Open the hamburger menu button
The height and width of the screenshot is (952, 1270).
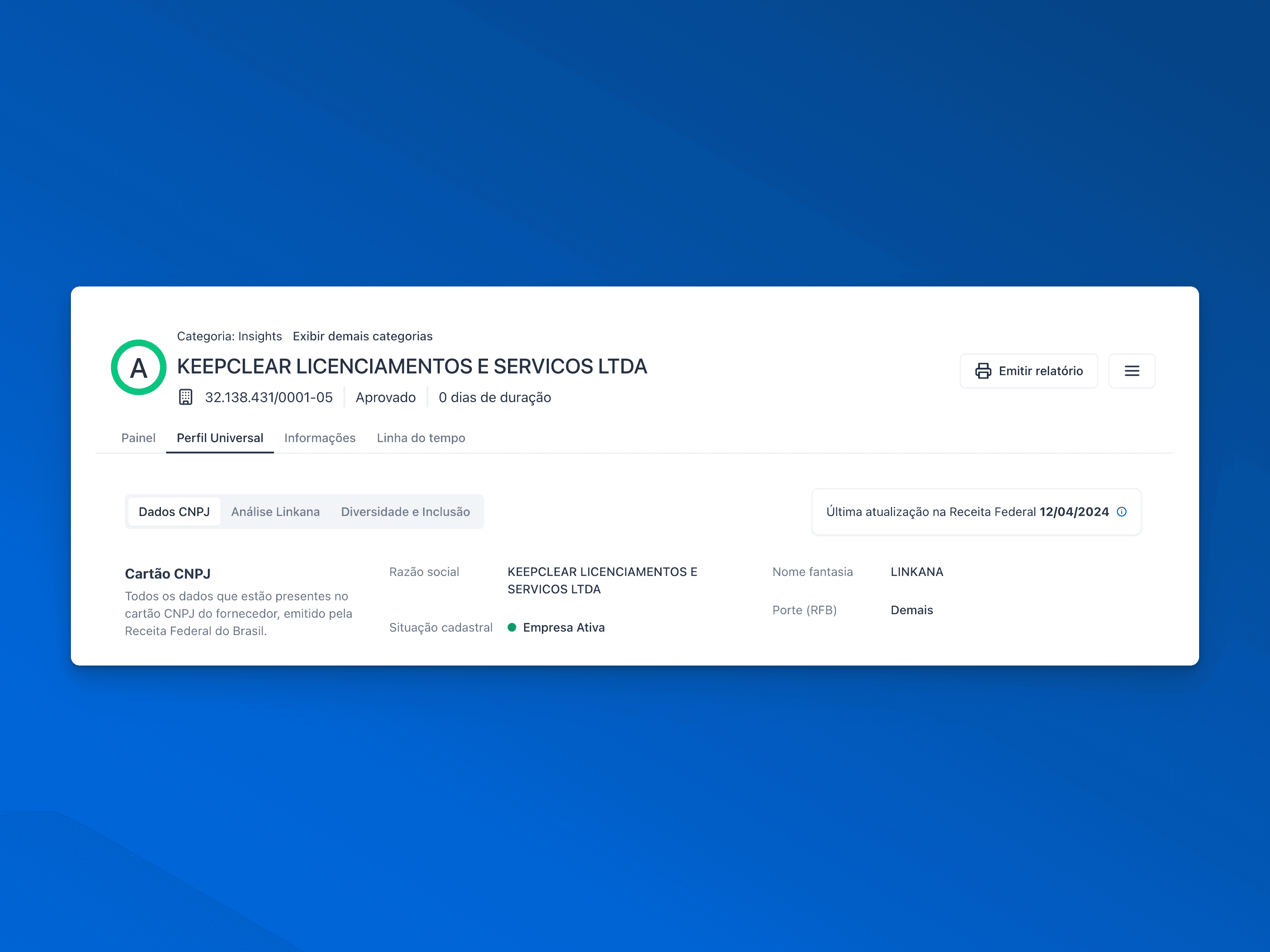click(x=1131, y=371)
